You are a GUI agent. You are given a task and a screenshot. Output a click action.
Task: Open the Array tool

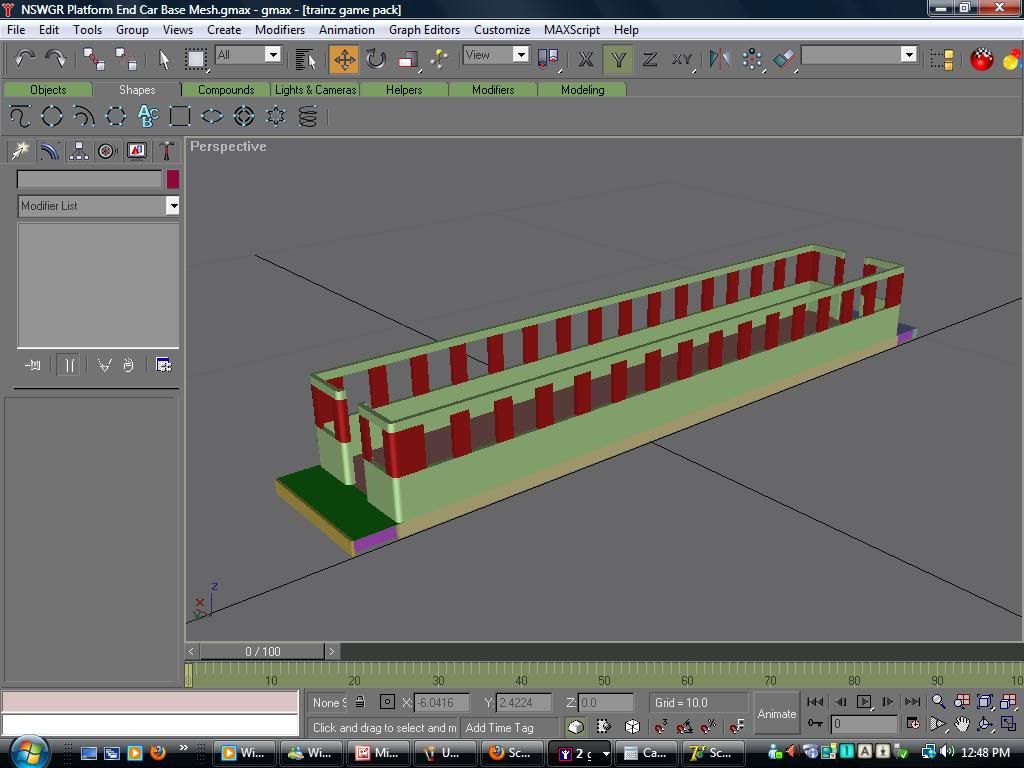pos(752,59)
